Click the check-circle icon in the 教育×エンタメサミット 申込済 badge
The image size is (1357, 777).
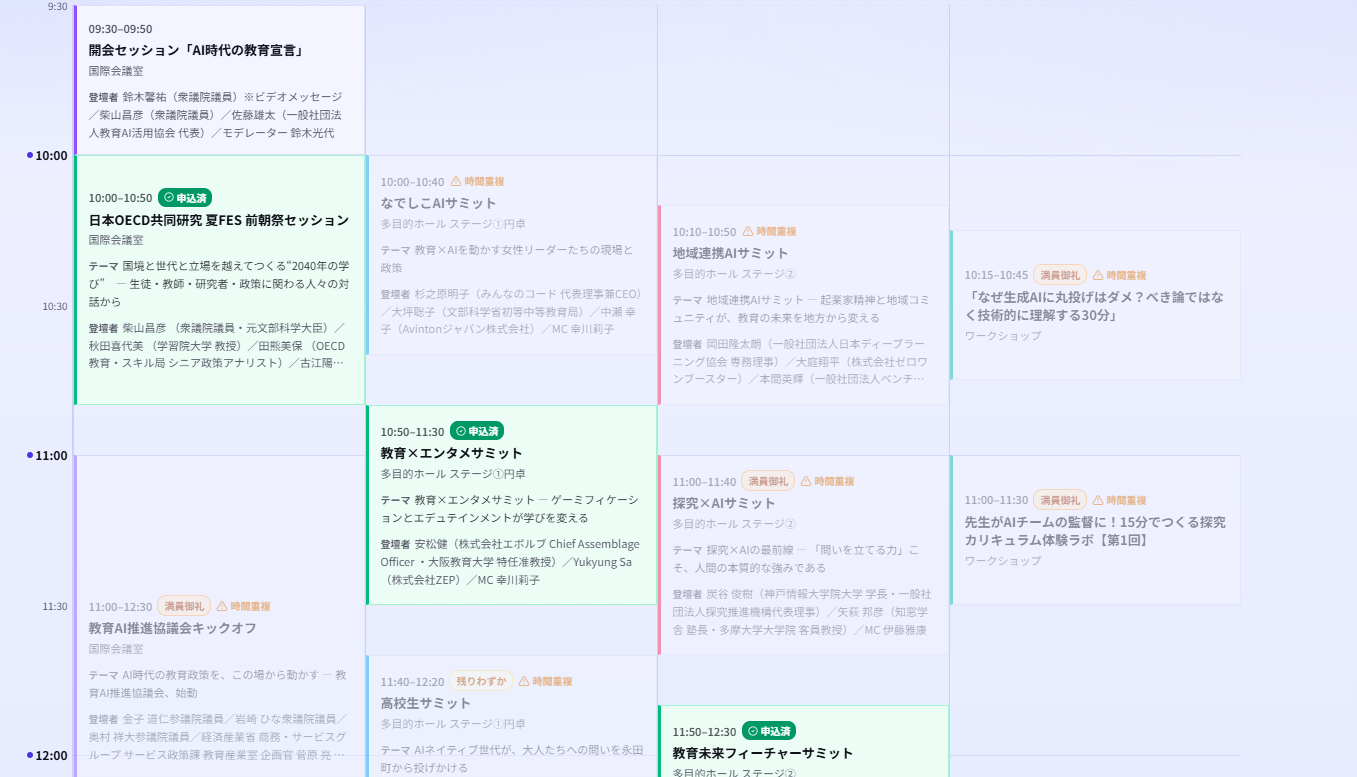(x=461, y=431)
